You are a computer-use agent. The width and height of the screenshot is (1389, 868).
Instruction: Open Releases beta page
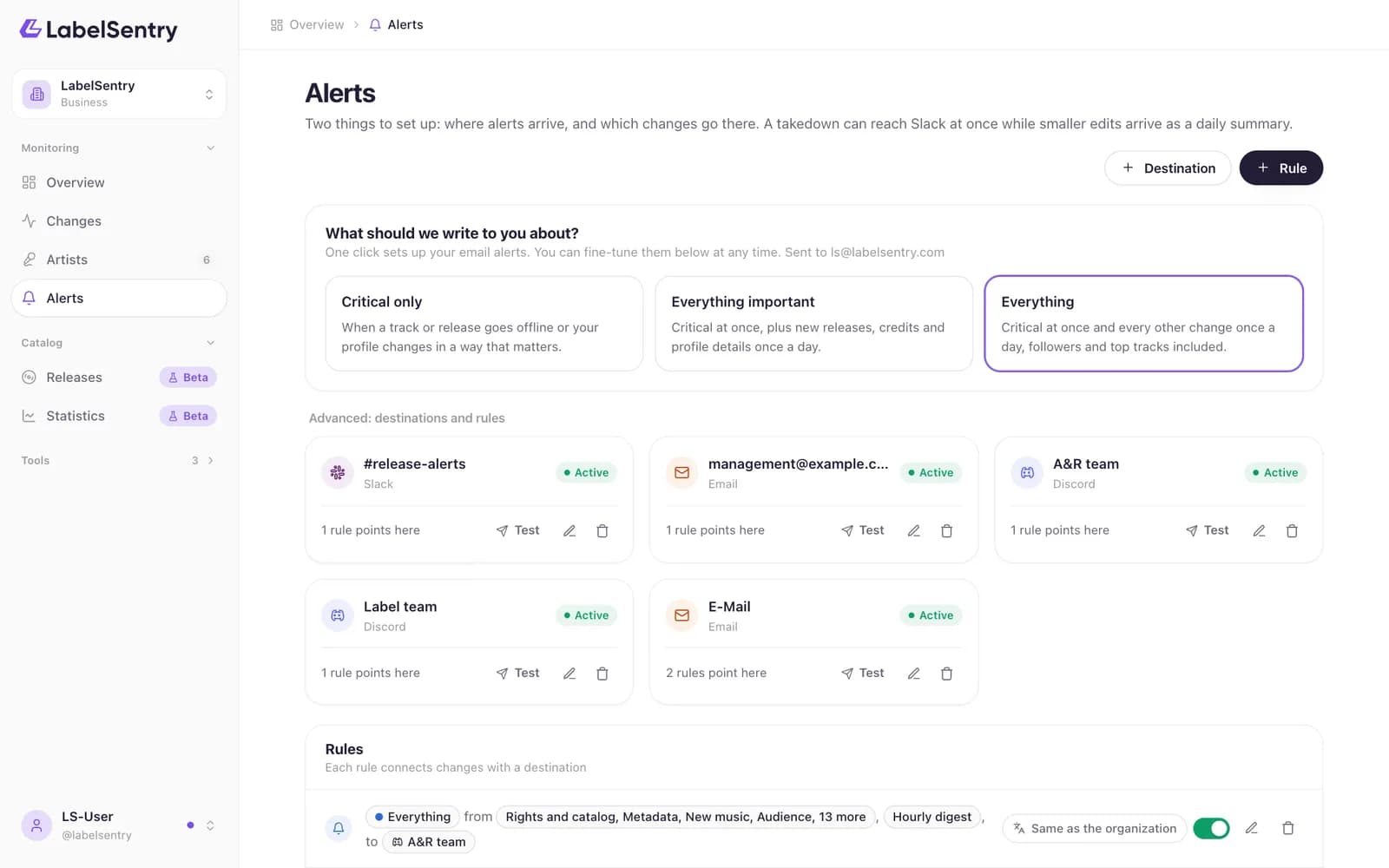click(x=119, y=378)
